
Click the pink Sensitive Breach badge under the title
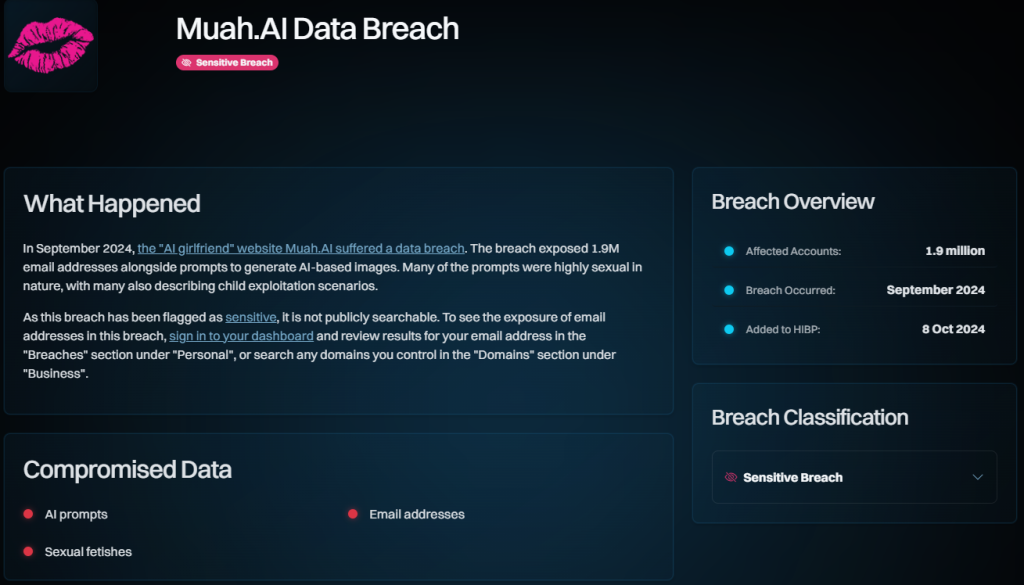[x=227, y=62]
